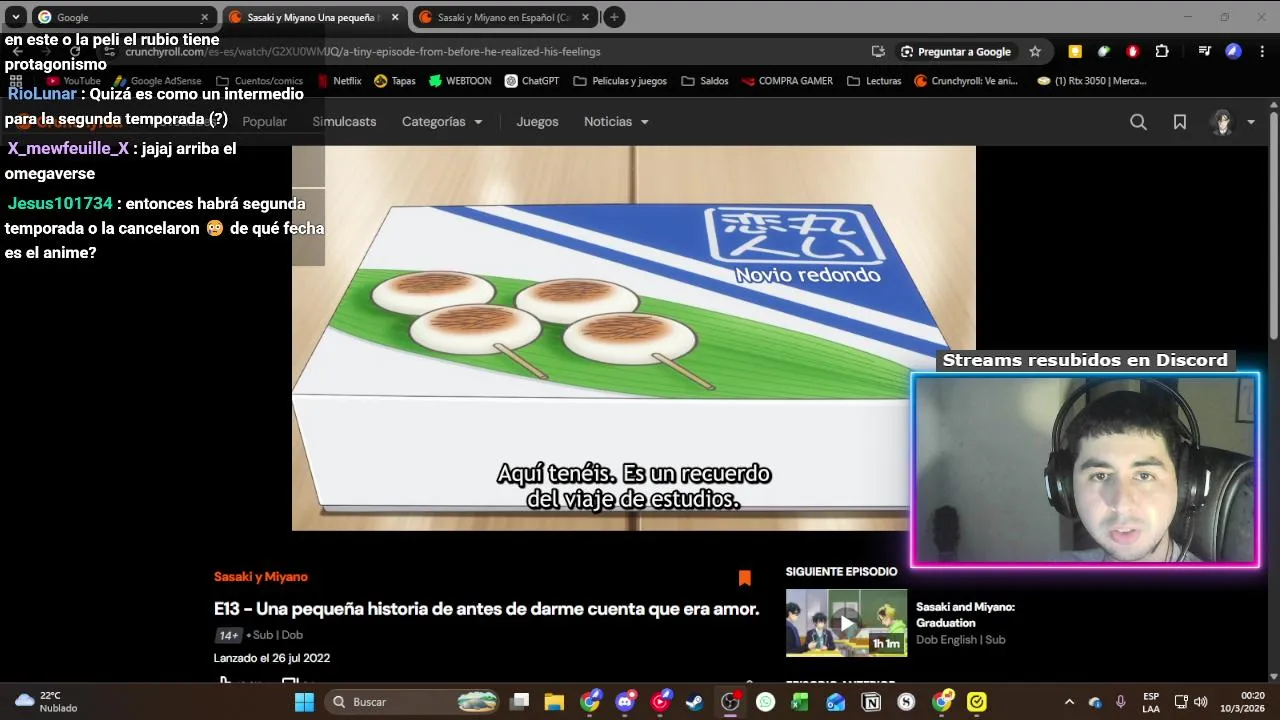The image size is (1280, 720).
Task: Open the Extensions puzzle icon
Action: pyautogui.click(x=1162, y=52)
